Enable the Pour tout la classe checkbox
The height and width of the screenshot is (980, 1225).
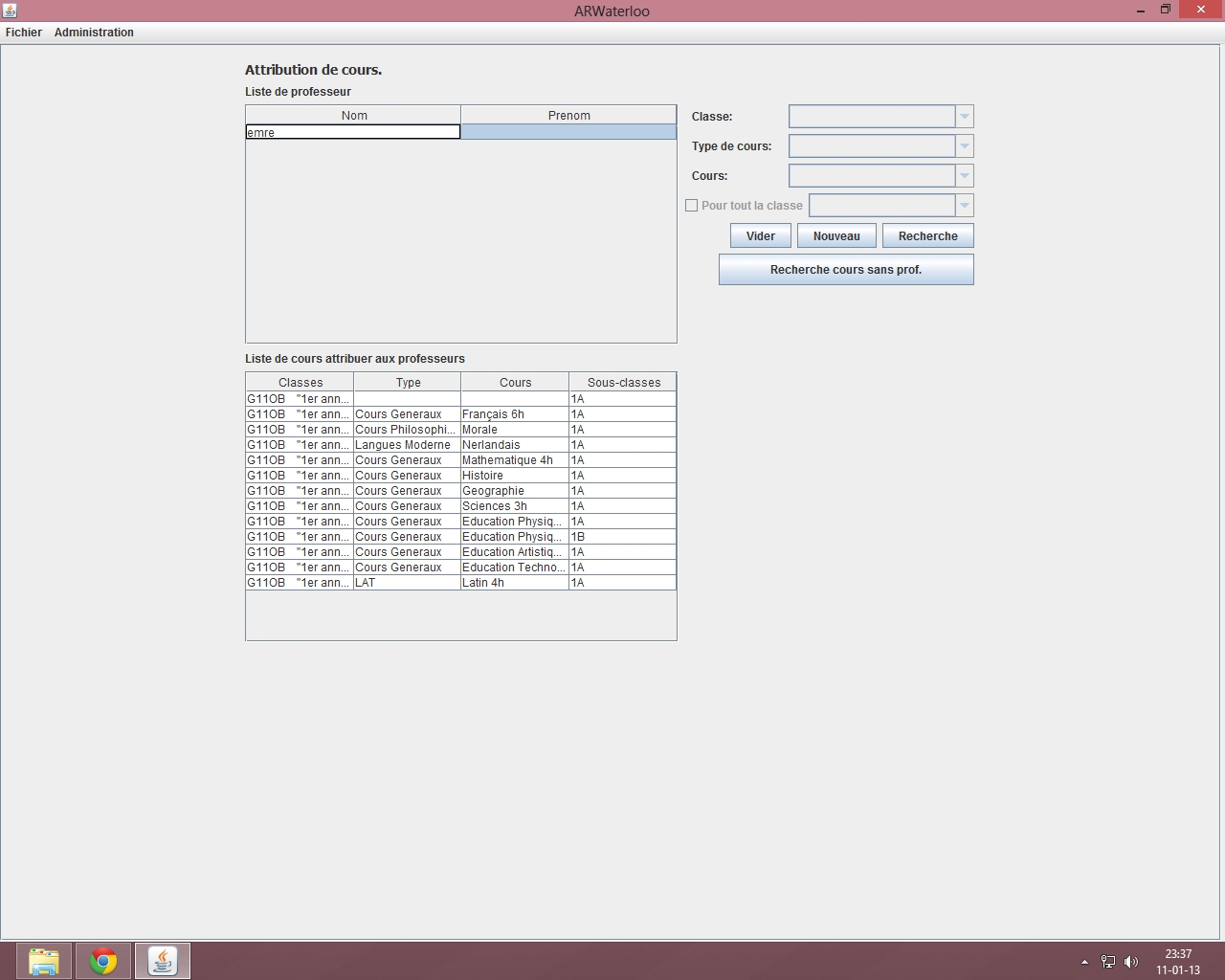point(692,206)
